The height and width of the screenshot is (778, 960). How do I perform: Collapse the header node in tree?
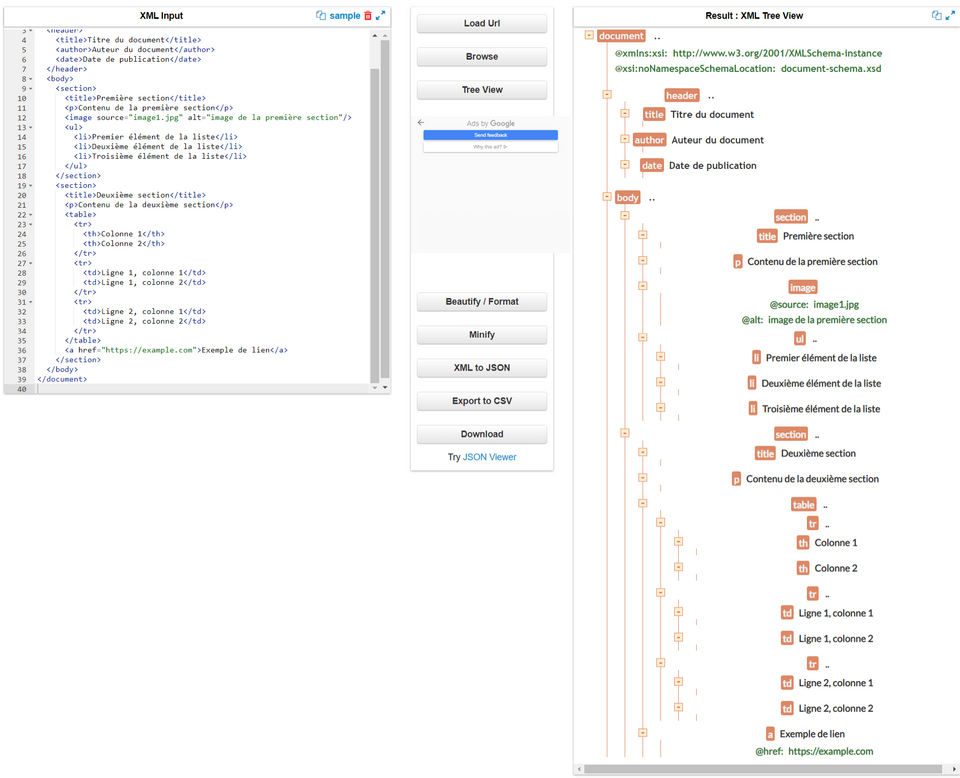[x=607, y=94]
